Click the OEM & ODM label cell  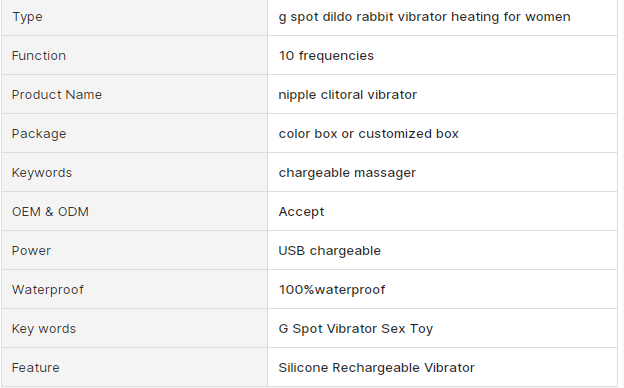[x=135, y=211]
